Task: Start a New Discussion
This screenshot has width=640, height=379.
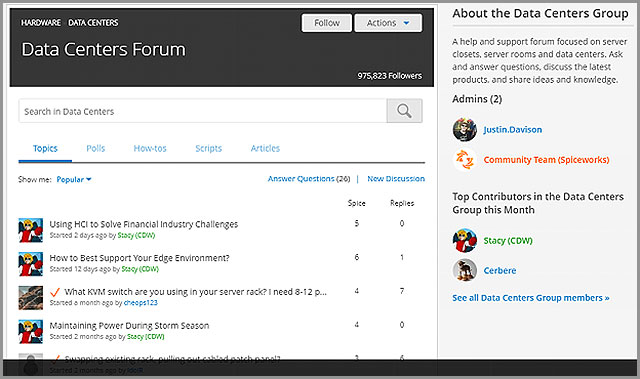Action: click(396, 179)
